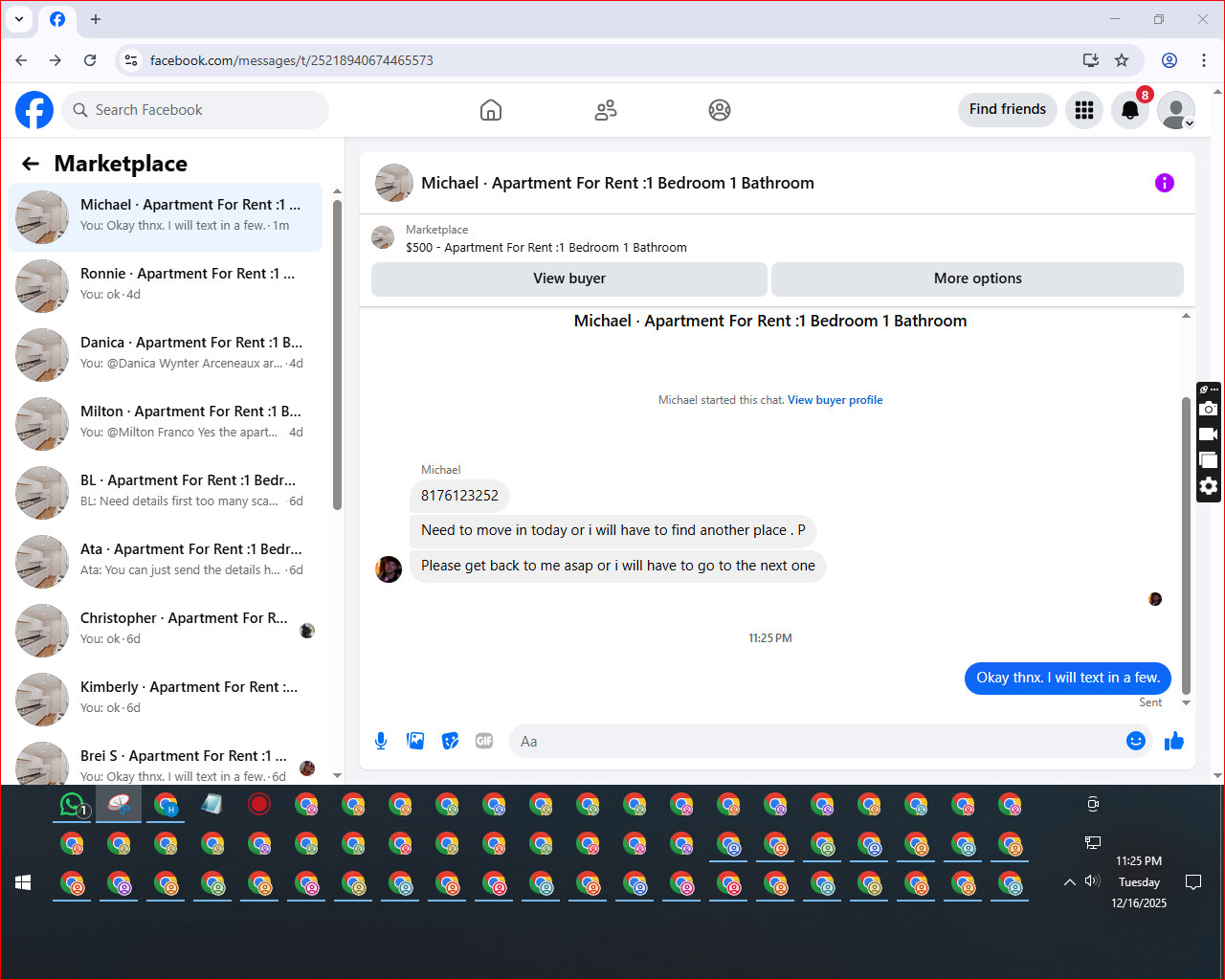Screen dimensions: 1225x980
Task: Open the Groups icon in top navigation
Action: point(720,110)
